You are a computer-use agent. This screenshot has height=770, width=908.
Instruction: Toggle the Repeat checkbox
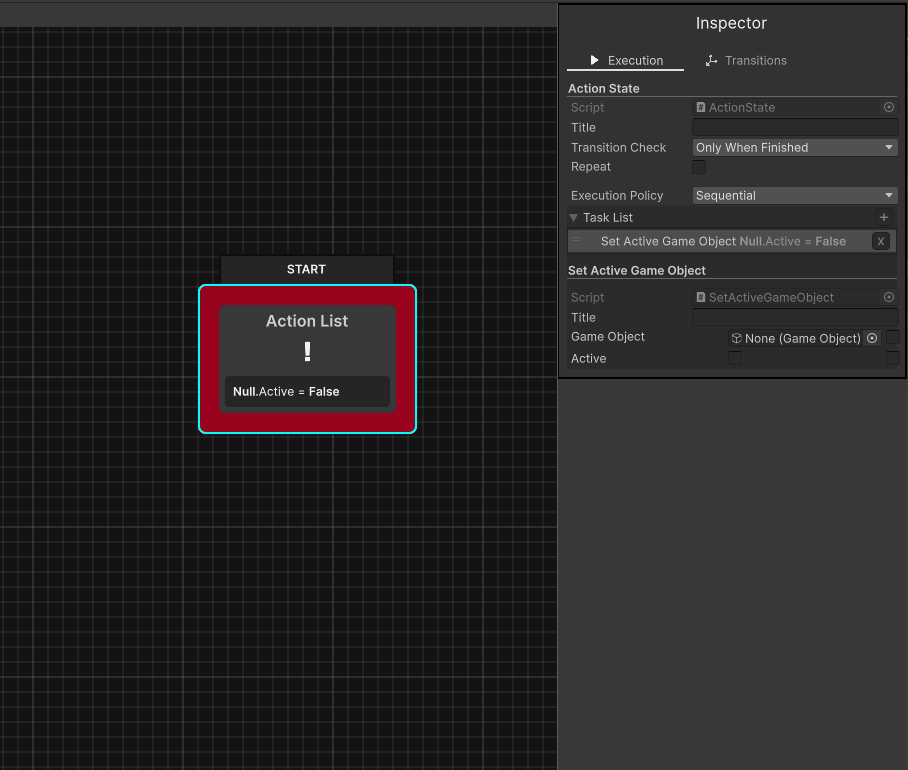pyautogui.click(x=699, y=167)
